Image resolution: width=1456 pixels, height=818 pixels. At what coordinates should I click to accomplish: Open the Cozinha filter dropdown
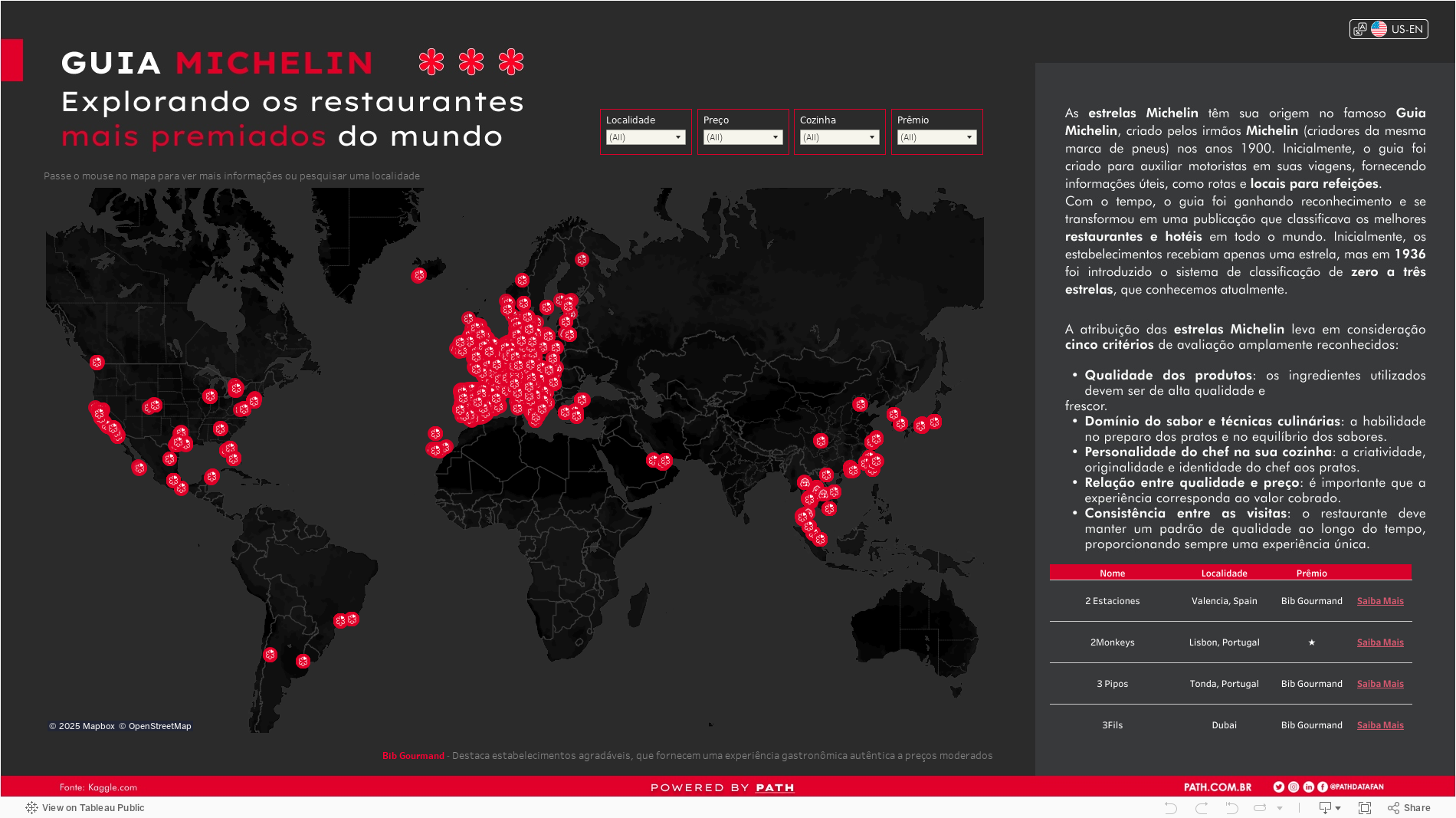click(x=839, y=137)
